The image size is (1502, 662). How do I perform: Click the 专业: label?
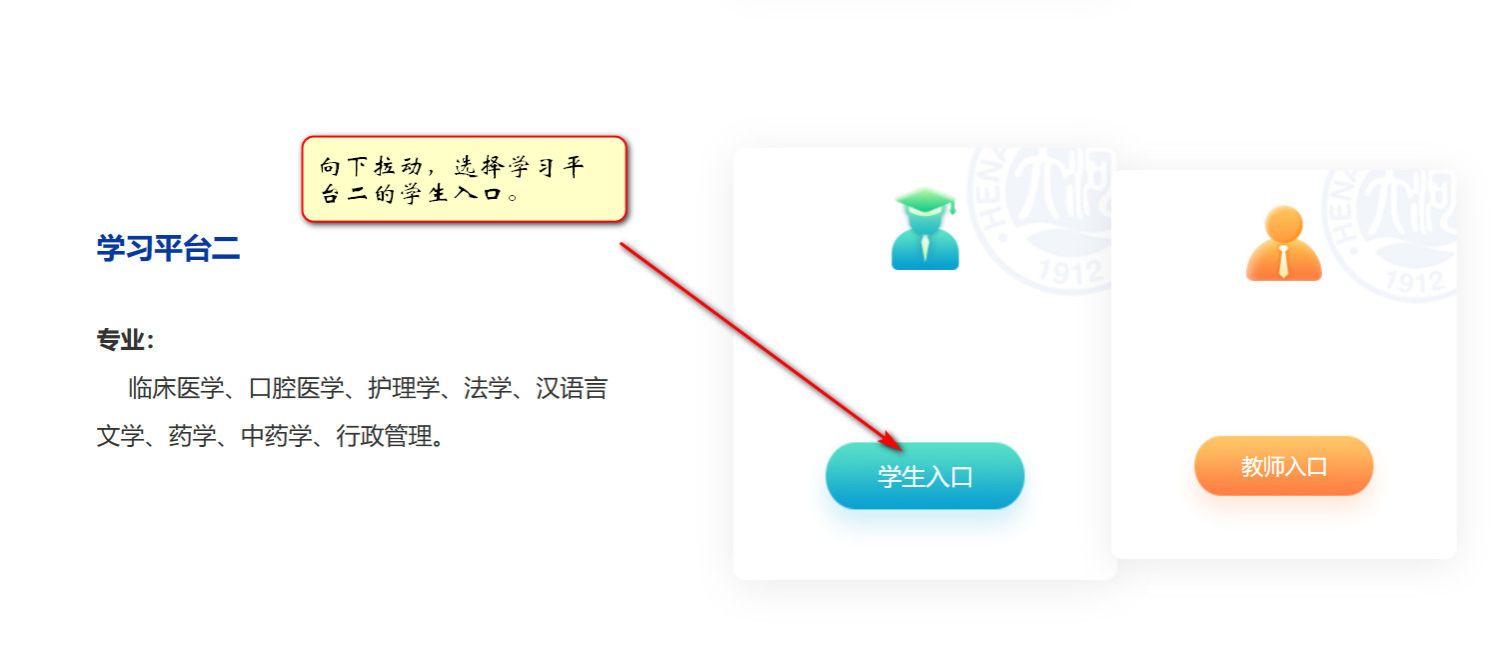pos(125,340)
